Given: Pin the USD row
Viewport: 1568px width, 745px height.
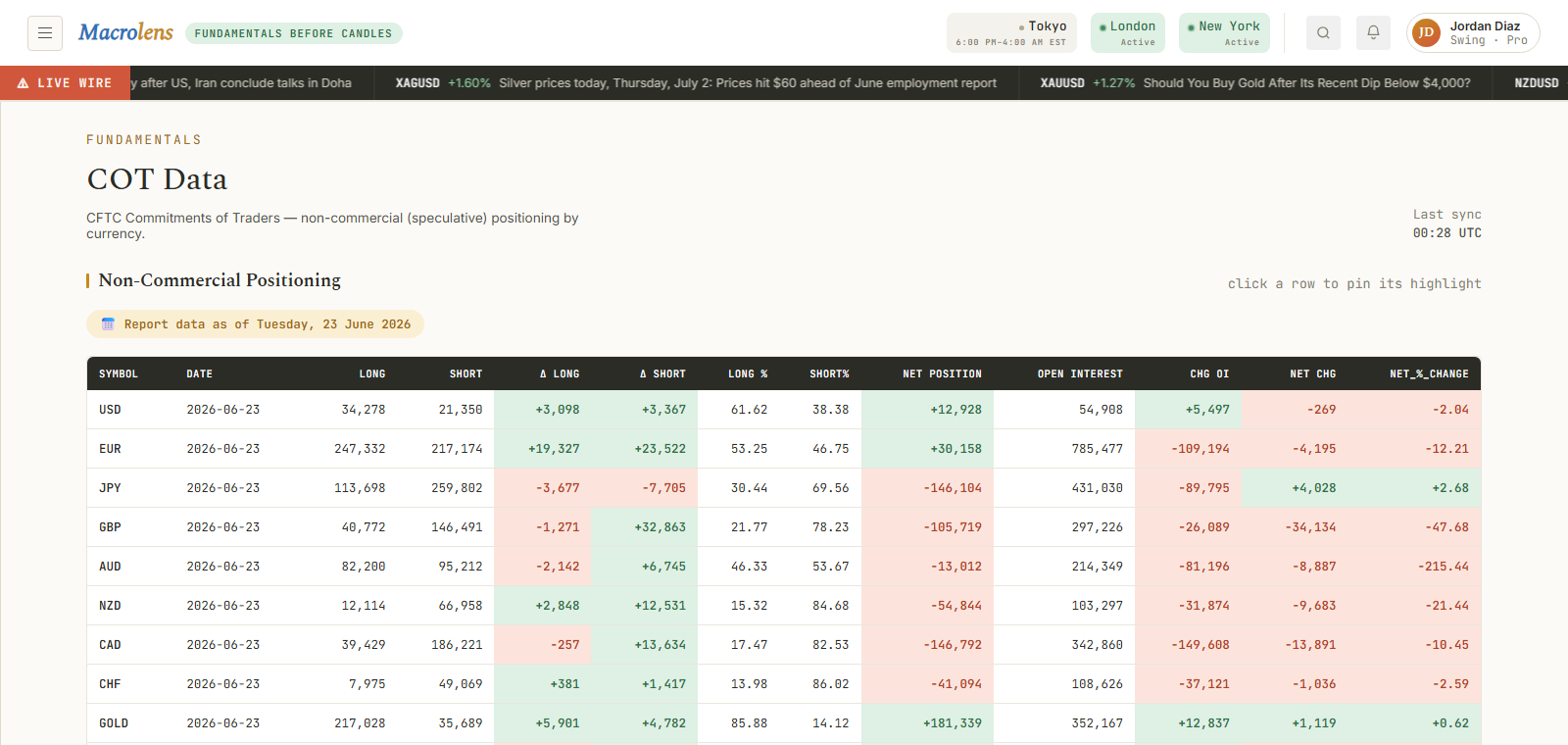Looking at the screenshot, I should point(784,410).
